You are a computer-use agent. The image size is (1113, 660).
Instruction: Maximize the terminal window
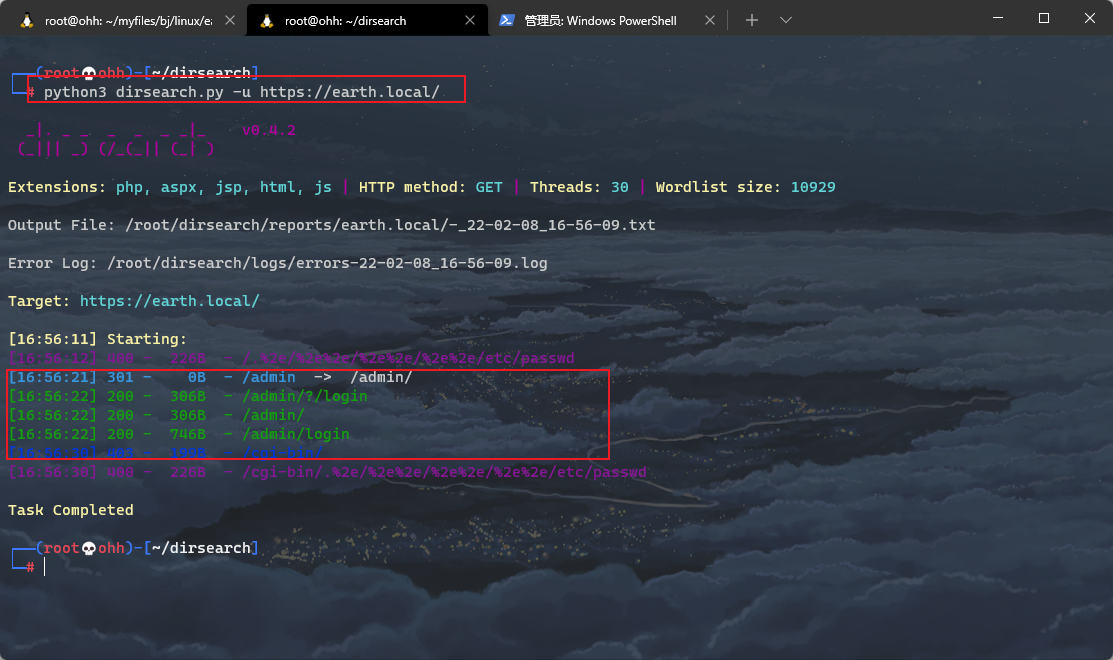(1043, 18)
